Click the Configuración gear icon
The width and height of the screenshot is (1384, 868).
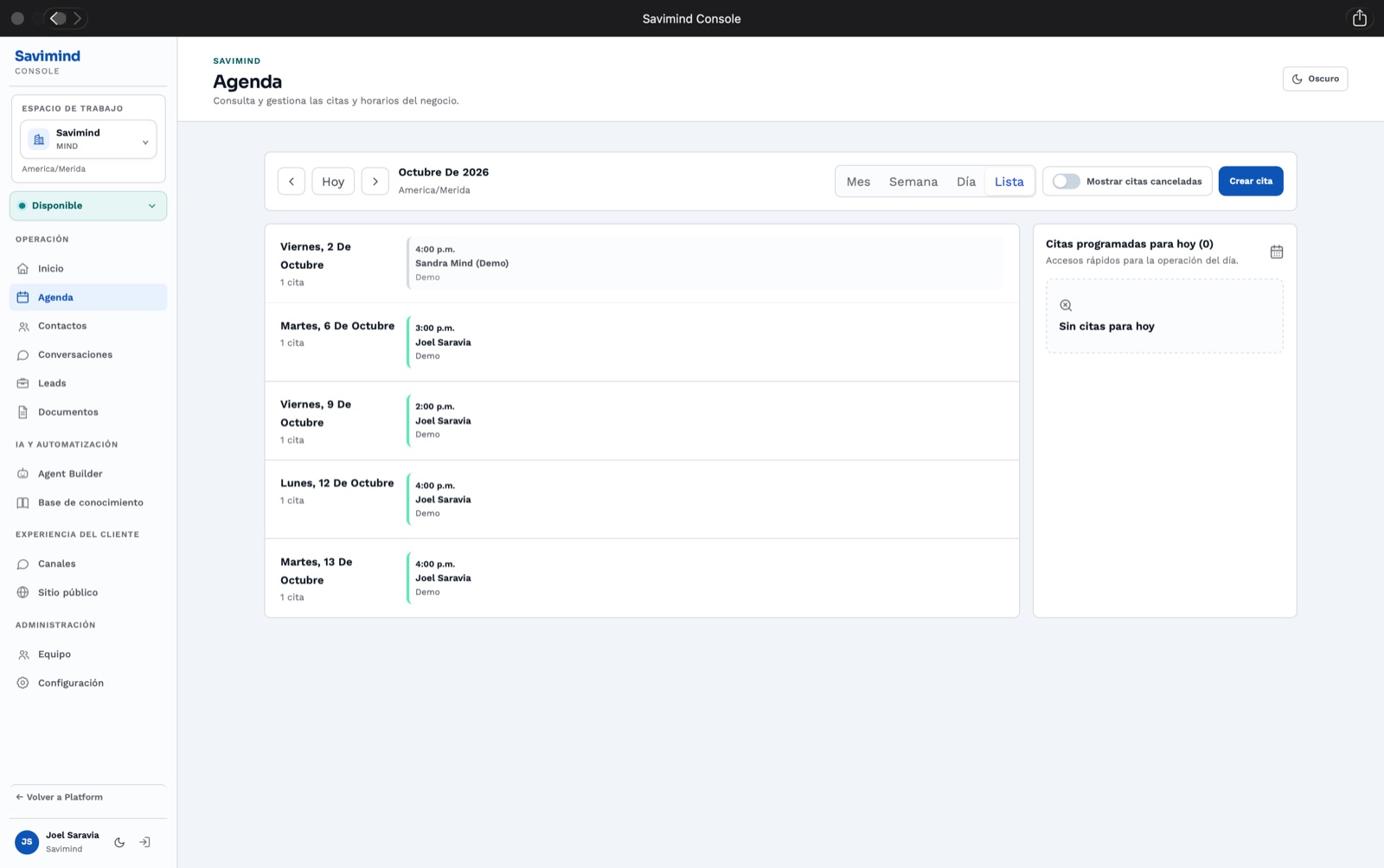[23, 683]
